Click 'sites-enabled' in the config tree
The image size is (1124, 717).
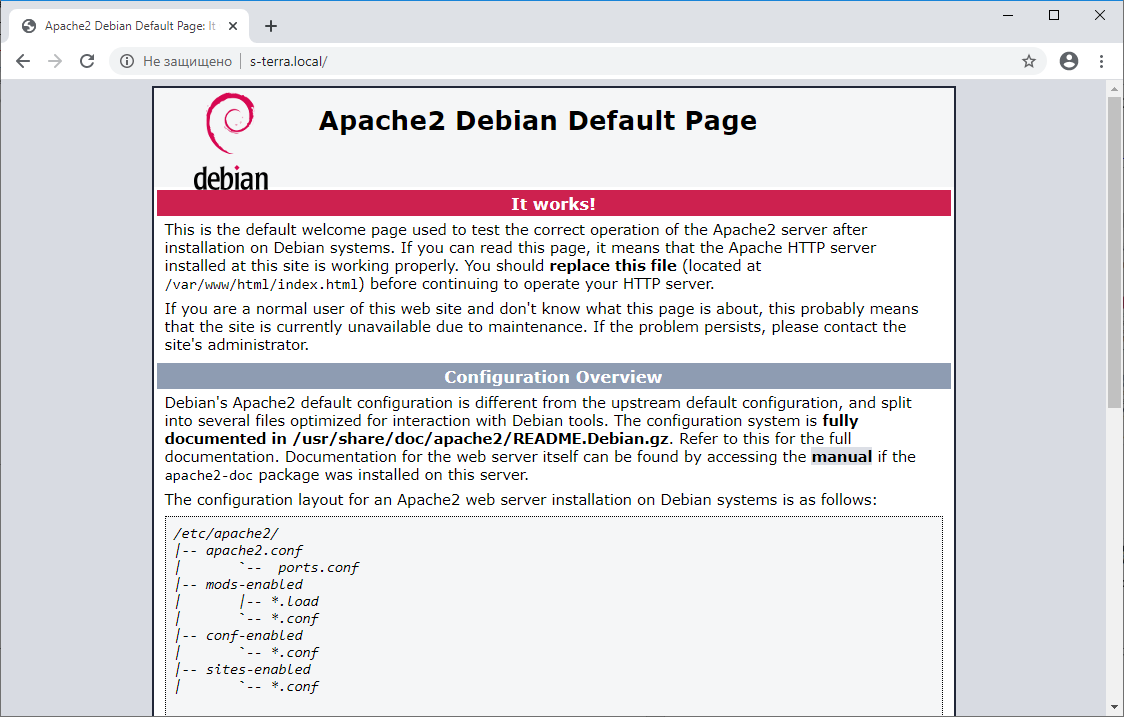coord(258,670)
